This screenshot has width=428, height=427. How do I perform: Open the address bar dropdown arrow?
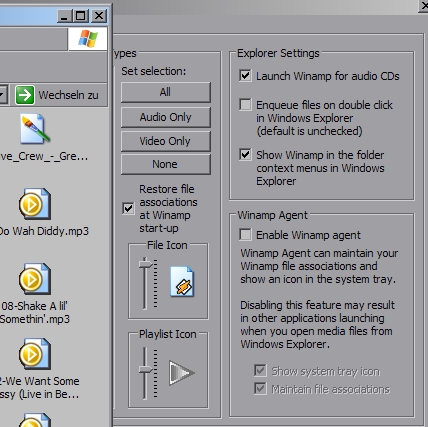point(3,95)
